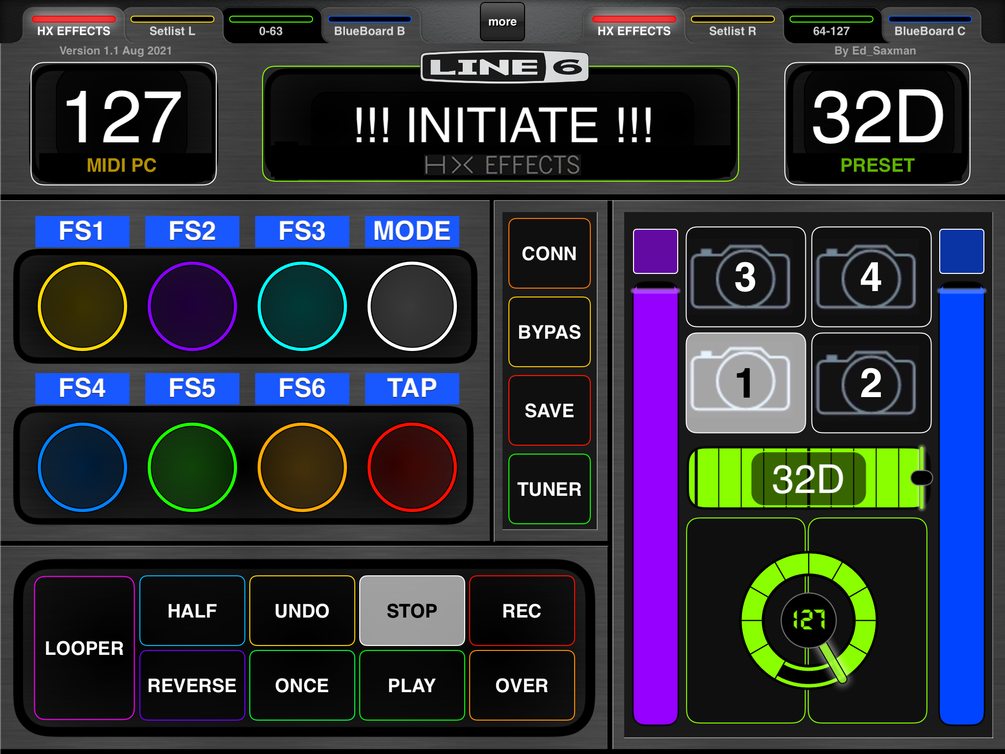Select snapshot camera icon 2

tap(870, 383)
